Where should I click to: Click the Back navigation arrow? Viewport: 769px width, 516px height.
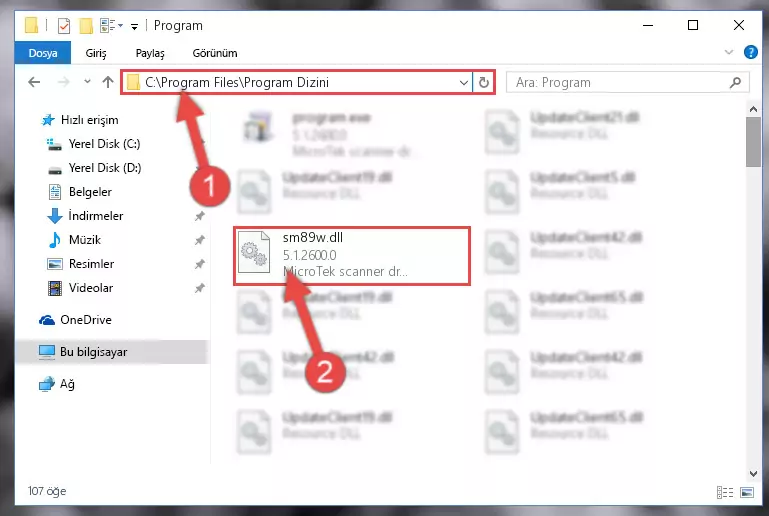point(34,82)
